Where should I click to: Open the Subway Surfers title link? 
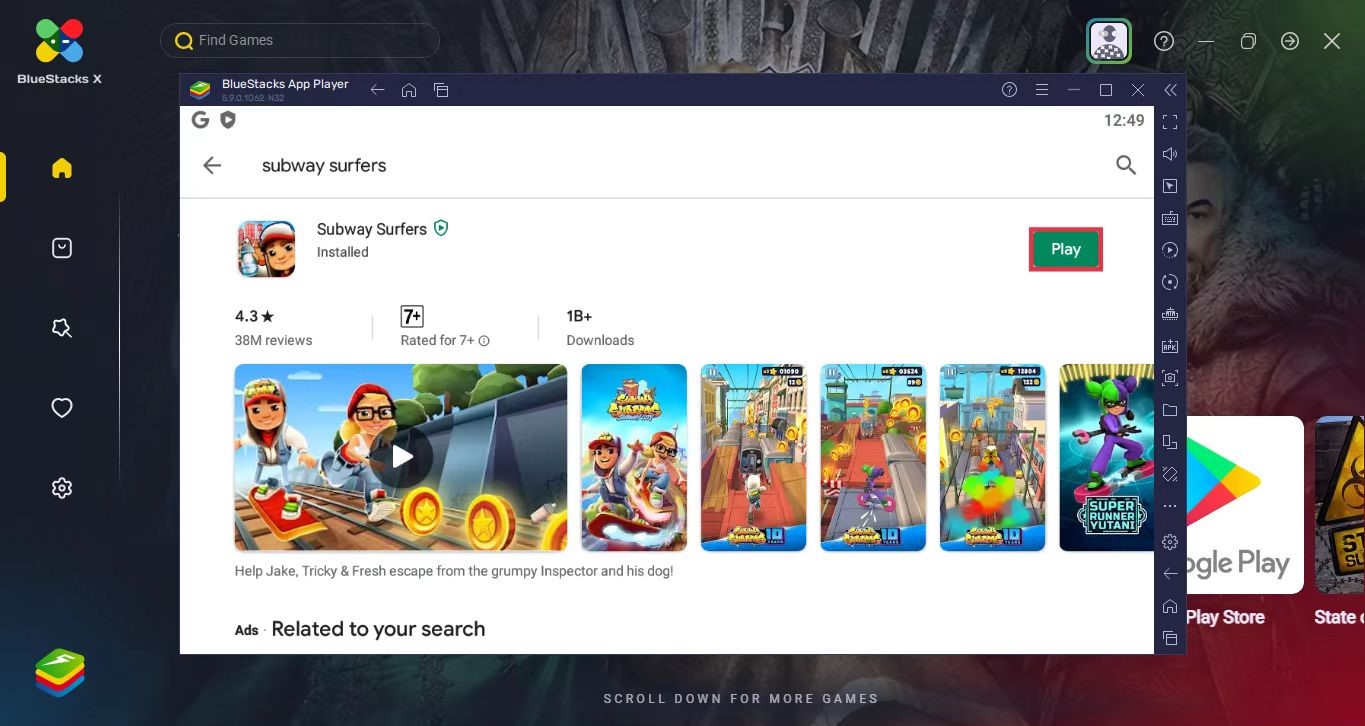372,229
